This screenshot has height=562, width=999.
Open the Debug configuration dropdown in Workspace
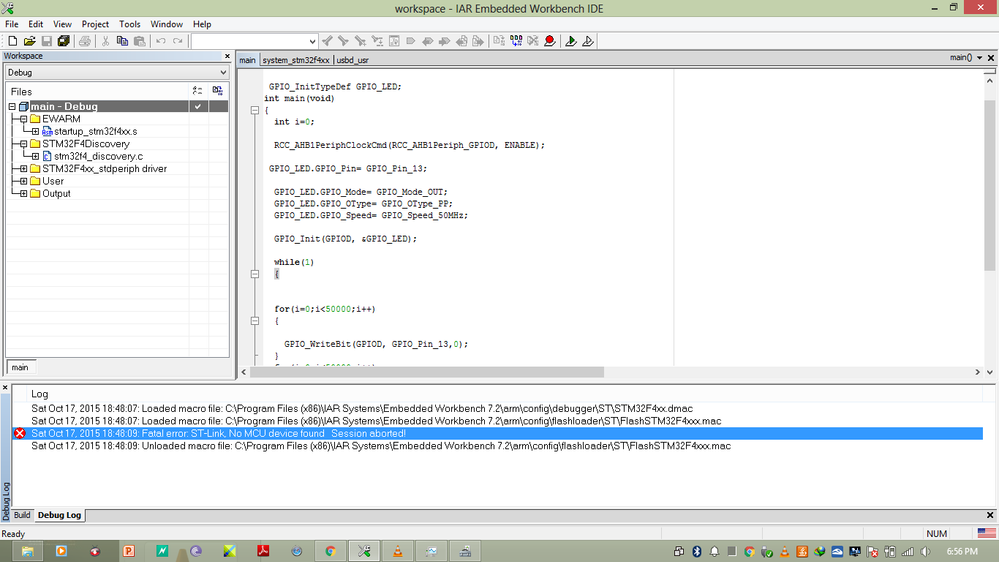click(223, 73)
